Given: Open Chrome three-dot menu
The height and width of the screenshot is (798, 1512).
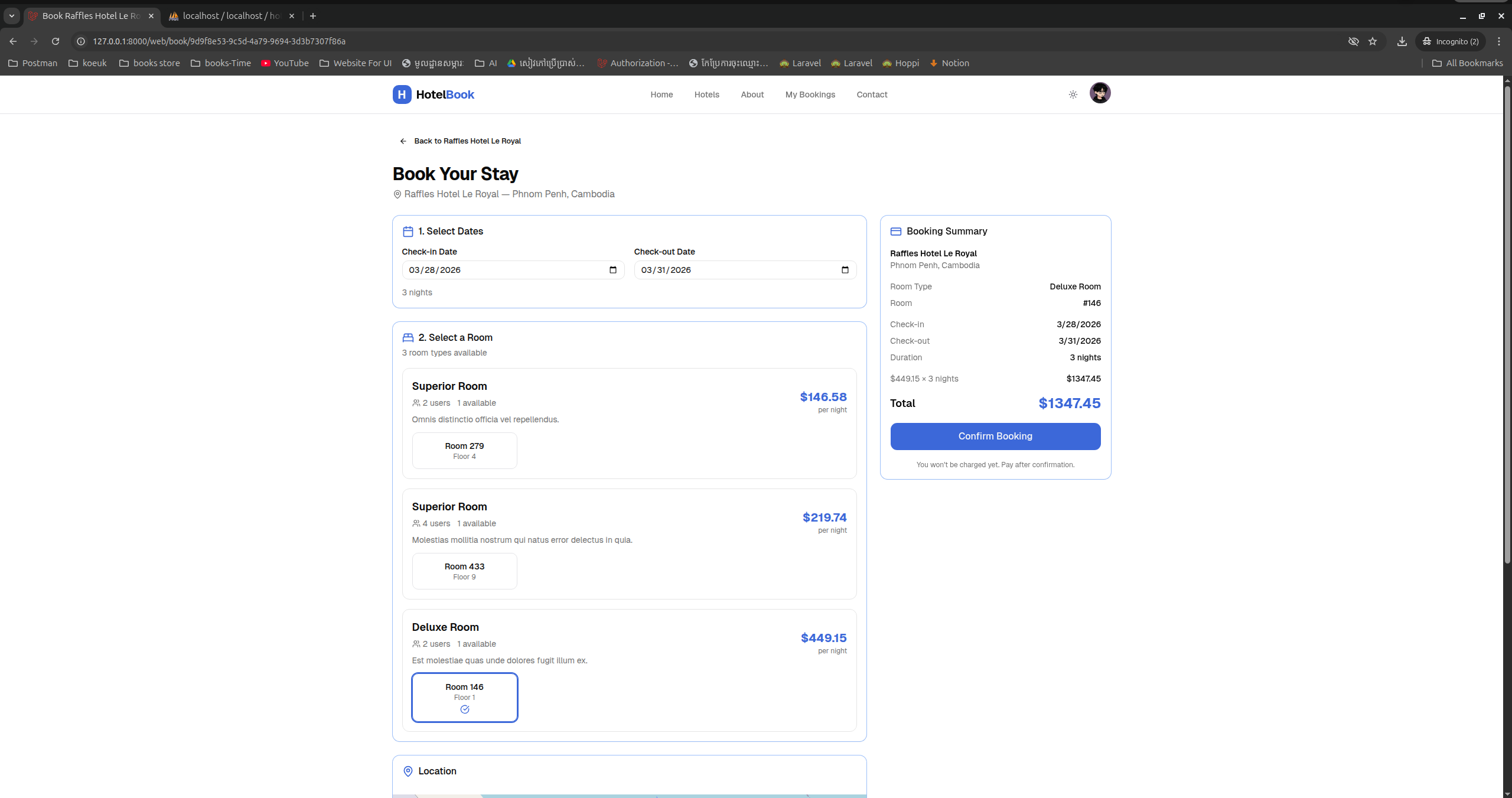Looking at the screenshot, I should point(1498,41).
